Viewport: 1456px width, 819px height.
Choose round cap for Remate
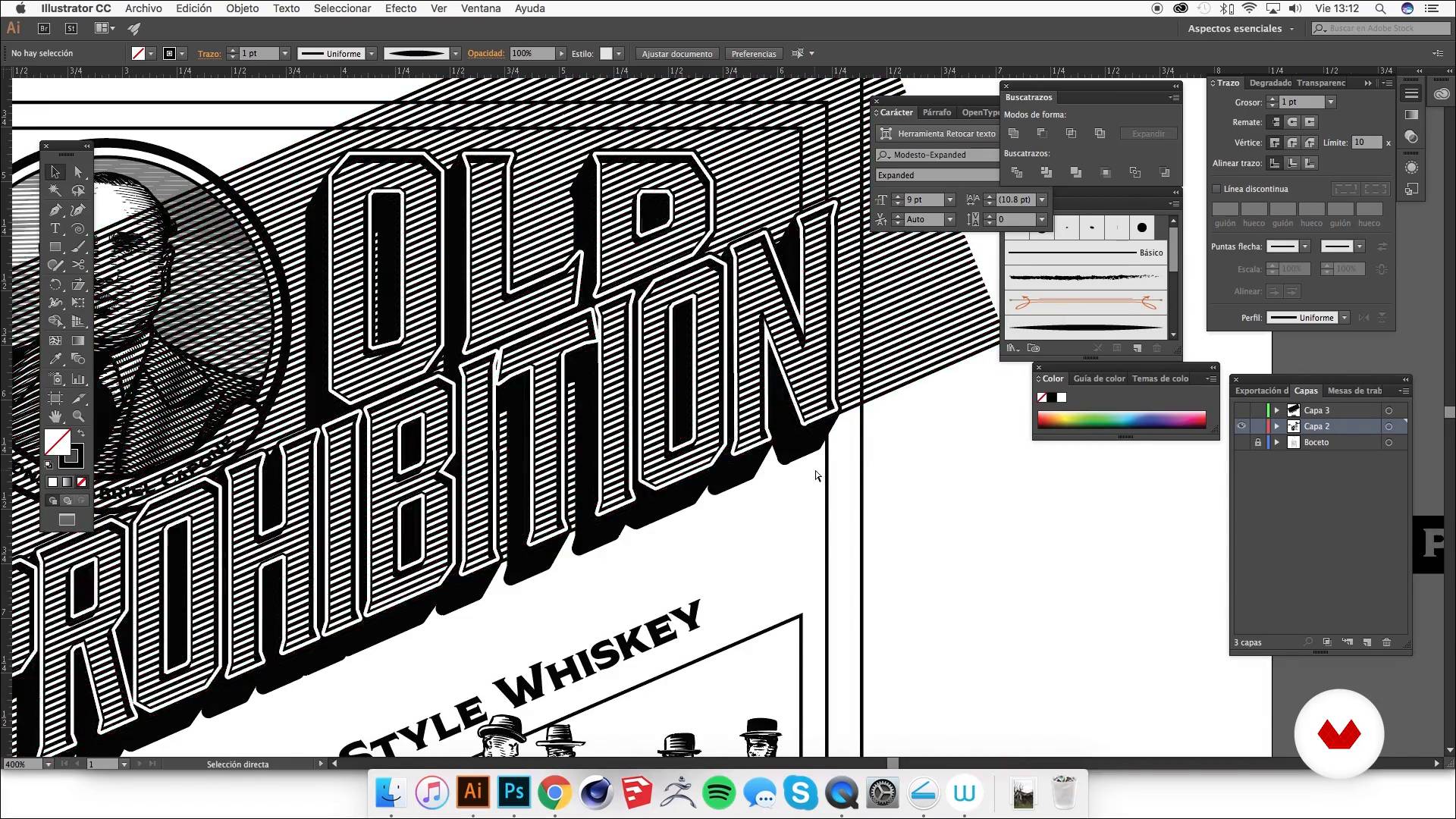coord(1293,122)
